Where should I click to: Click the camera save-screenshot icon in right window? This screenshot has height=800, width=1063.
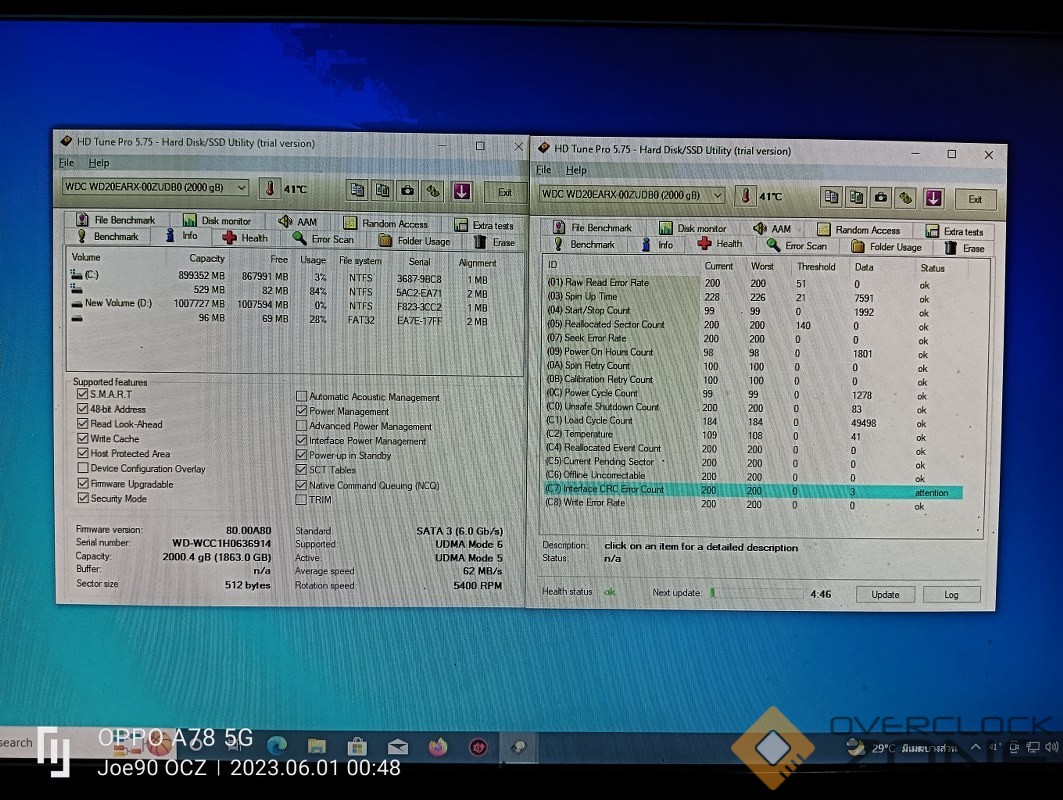click(x=881, y=197)
